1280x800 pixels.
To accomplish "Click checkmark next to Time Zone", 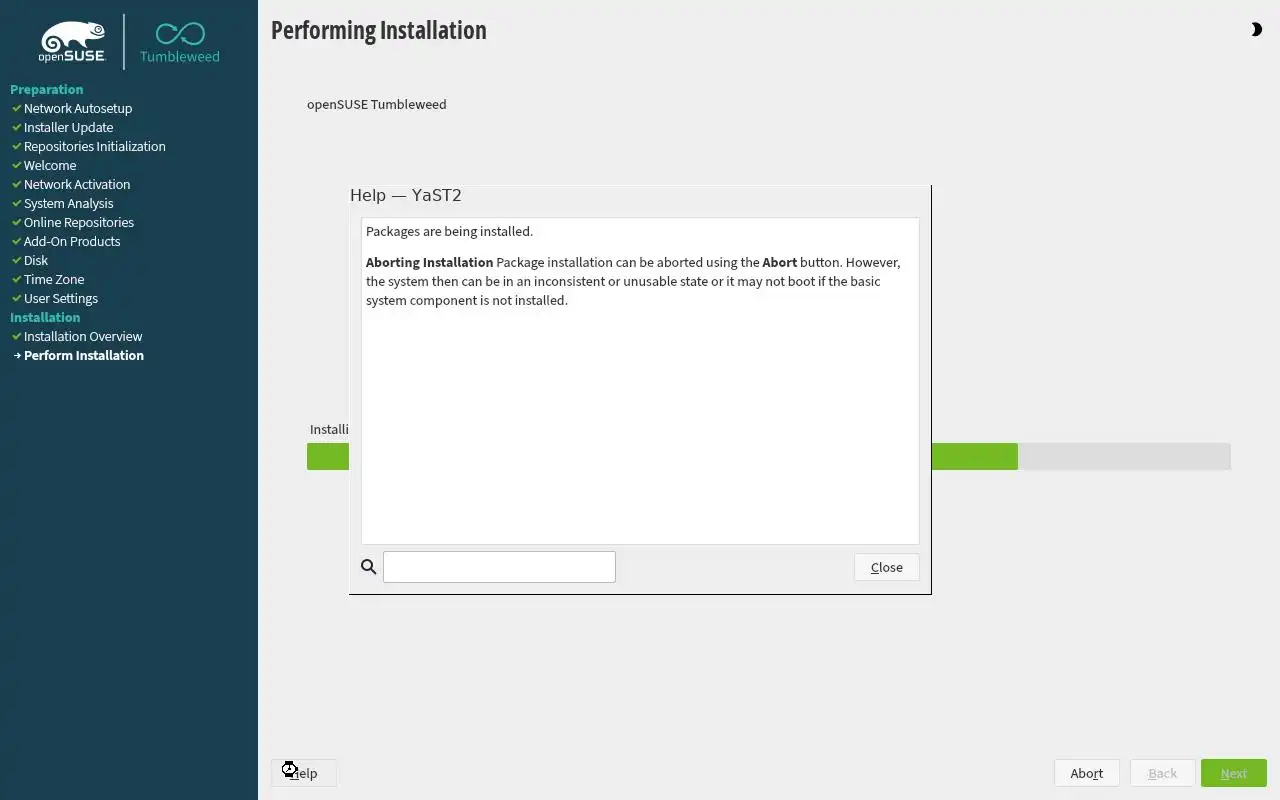I will (x=16, y=279).
